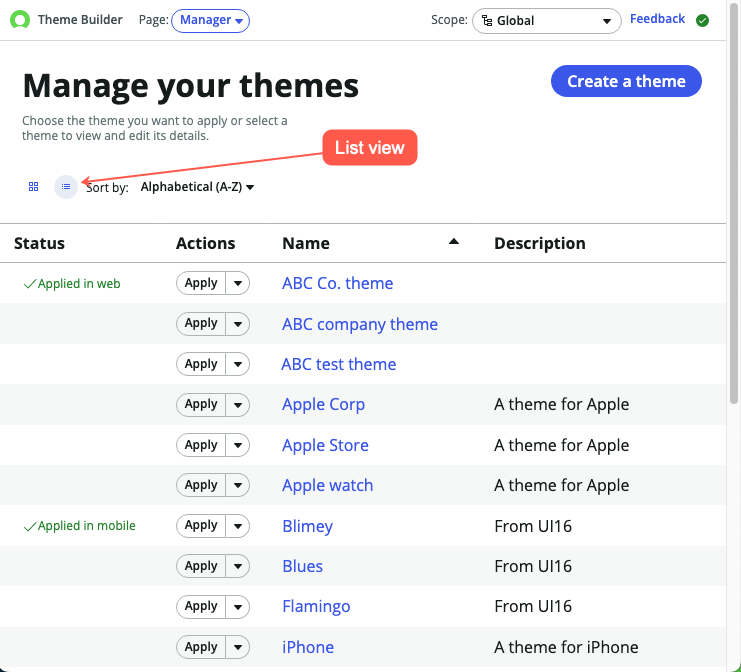The width and height of the screenshot is (741, 672).
Task: Apply the iPhone theme
Action: coord(201,647)
